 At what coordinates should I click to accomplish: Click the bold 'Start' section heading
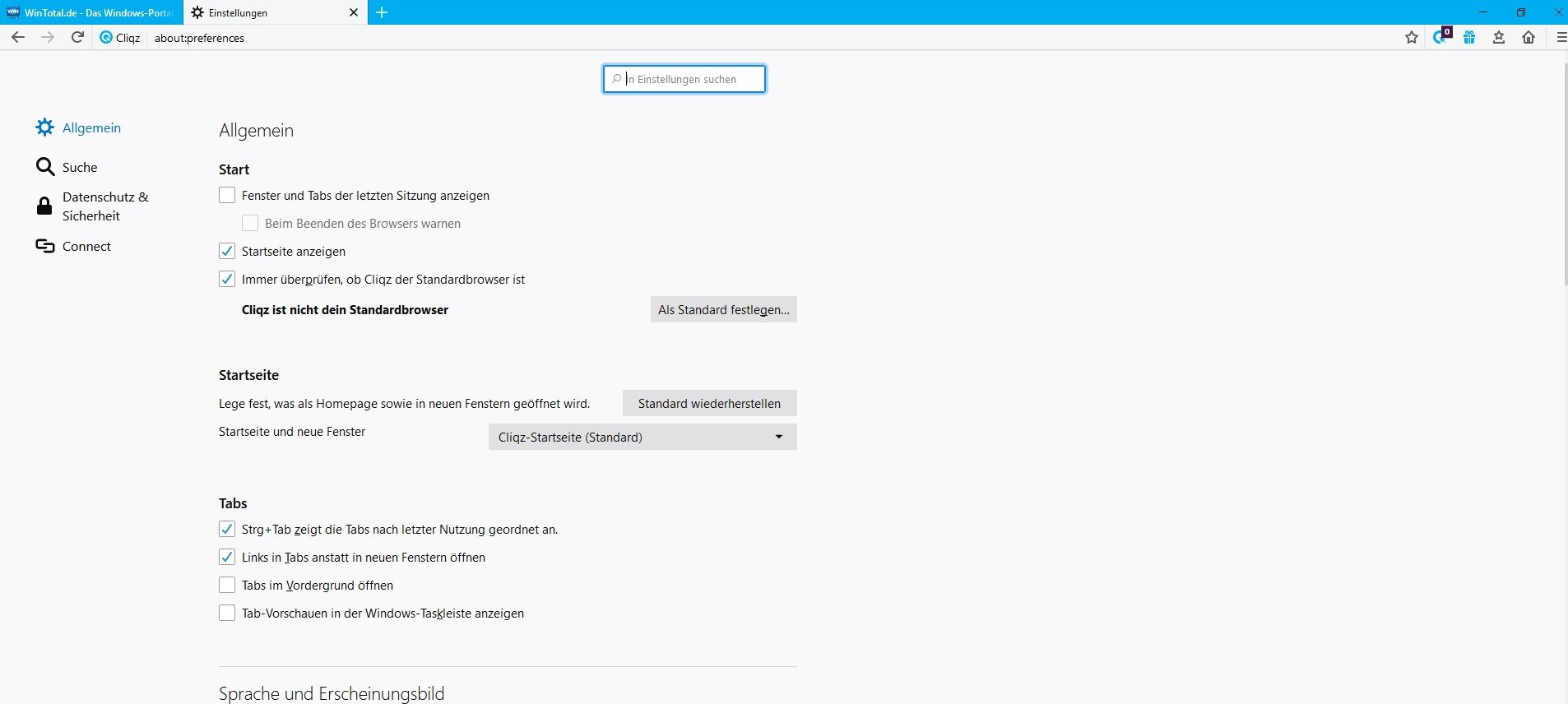click(234, 169)
